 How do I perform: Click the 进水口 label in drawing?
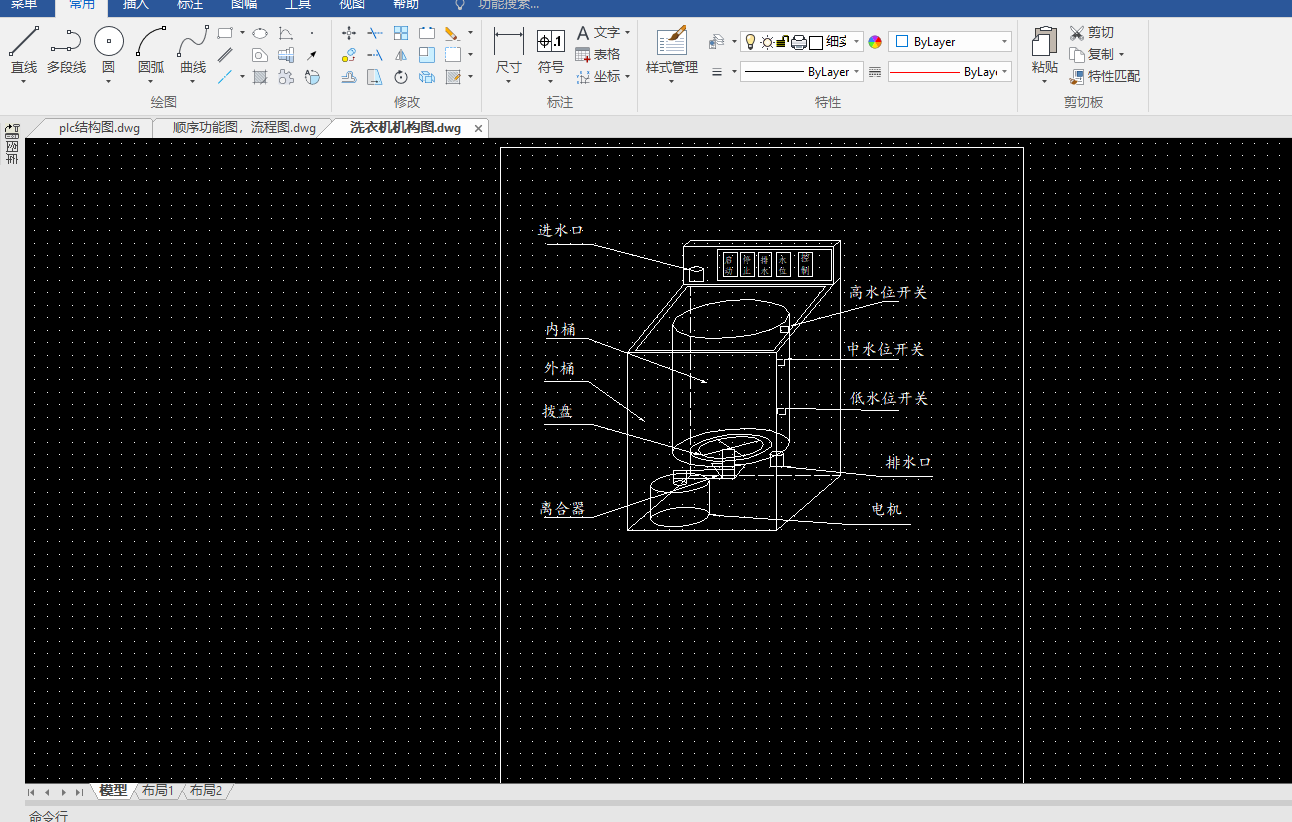pyautogui.click(x=560, y=230)
